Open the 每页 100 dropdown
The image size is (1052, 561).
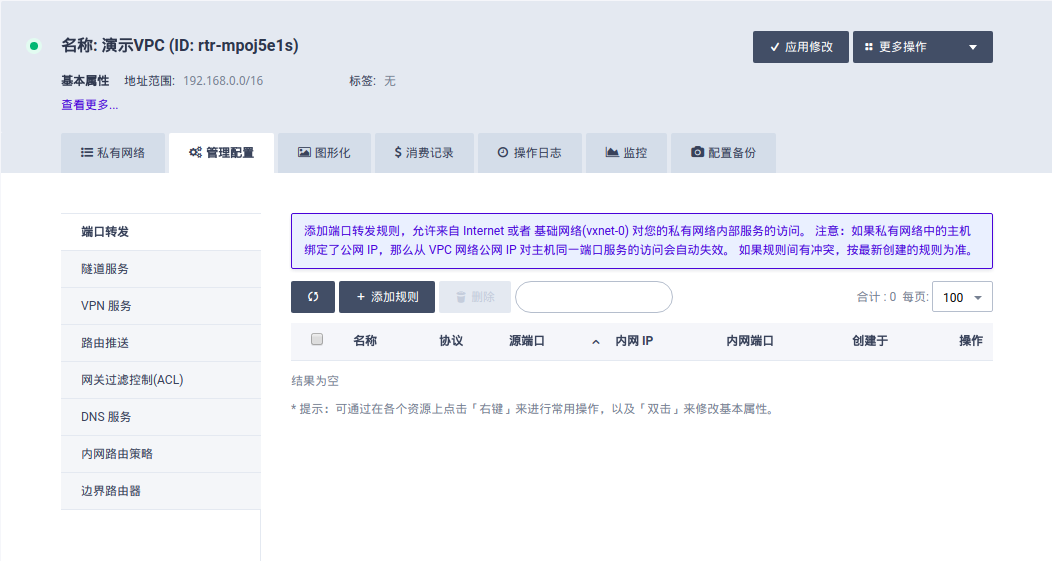tap(962, 297)
